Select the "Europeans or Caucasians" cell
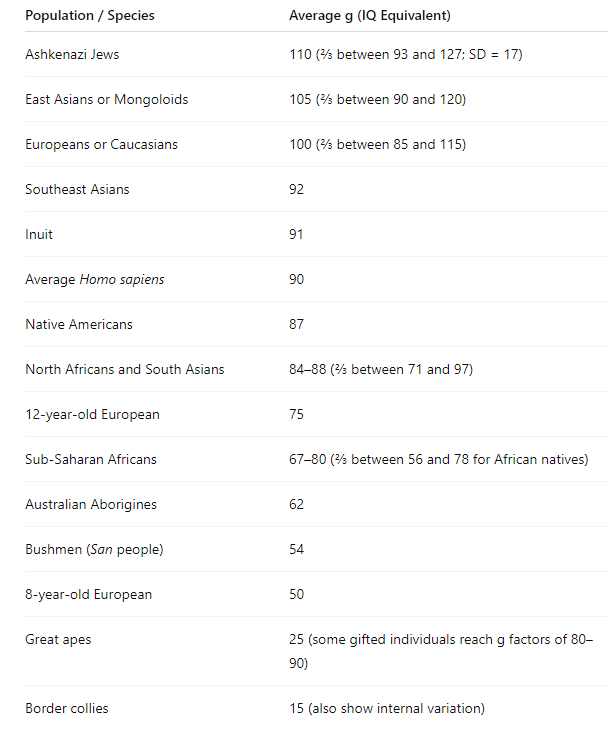Image resolution: width=608 pixels, height=735 pixels. coord(101,144)
